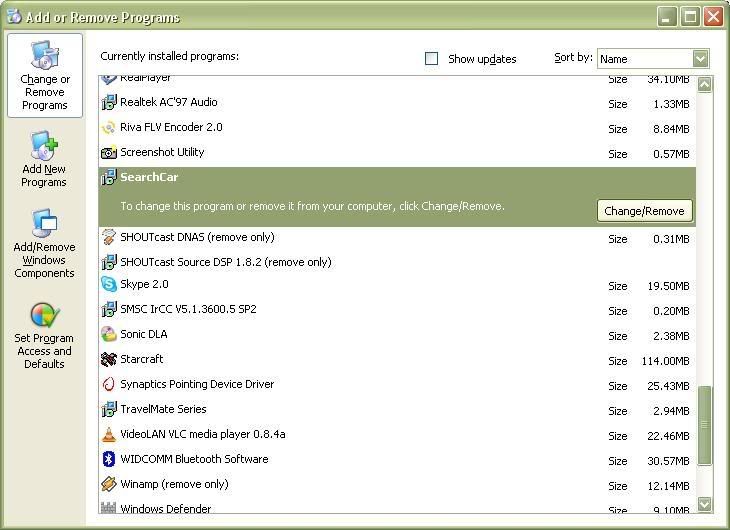Click the WIDCOMM Bluetooth icon
Screen dimensions: 730x530
point(108,459)
